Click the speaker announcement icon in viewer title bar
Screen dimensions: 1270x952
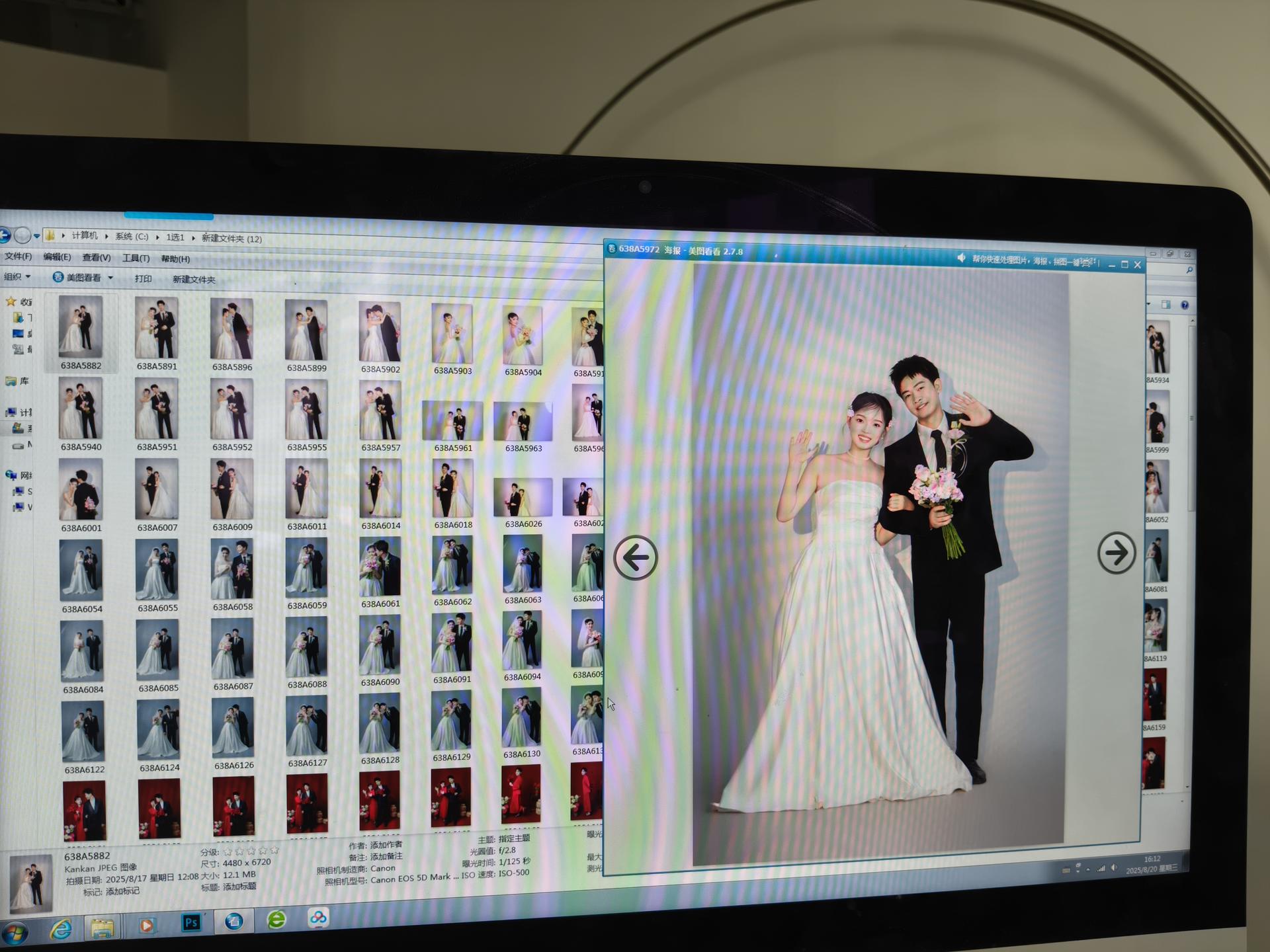tap(961, 258)
